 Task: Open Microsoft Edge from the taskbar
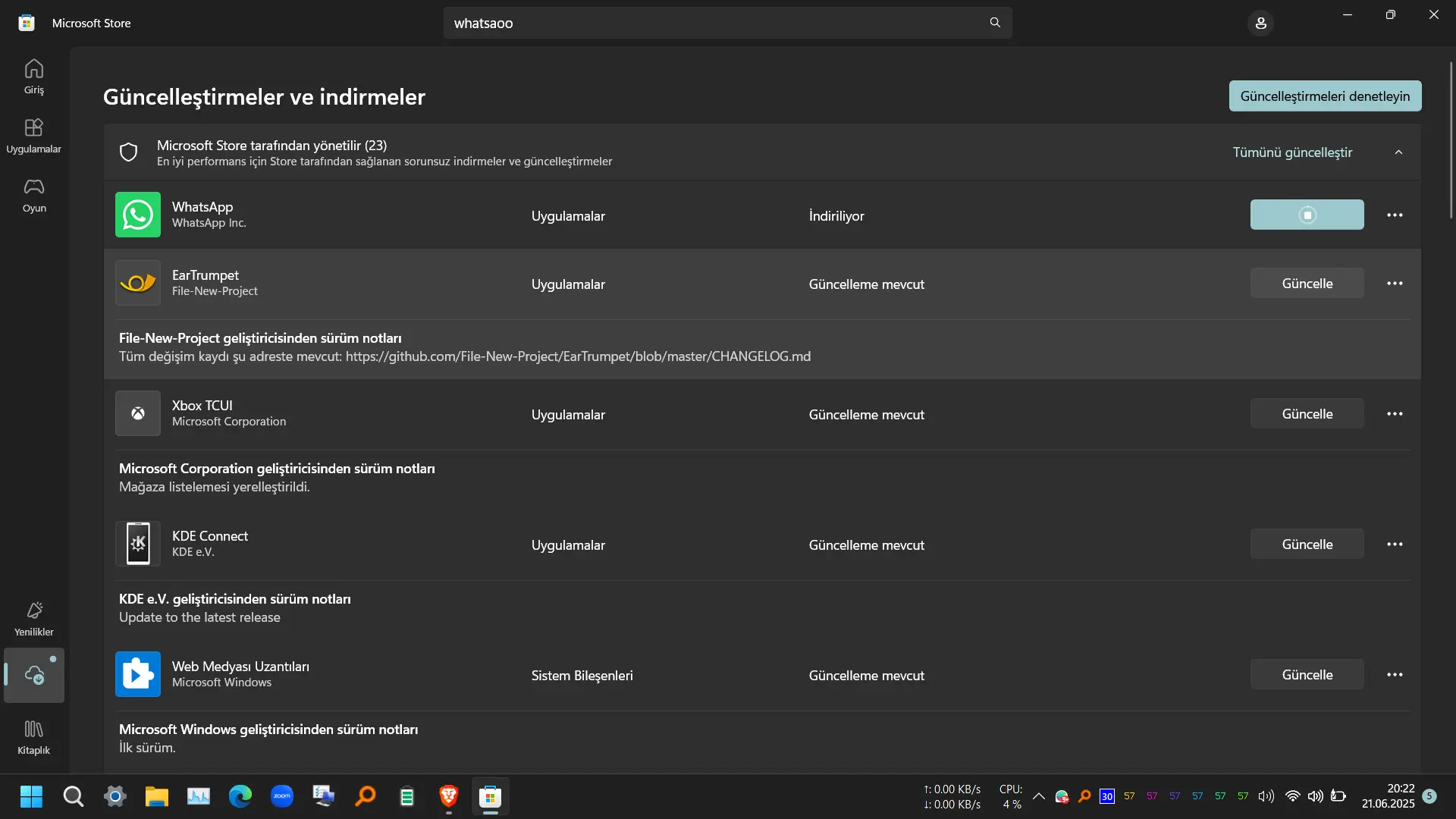240,796
